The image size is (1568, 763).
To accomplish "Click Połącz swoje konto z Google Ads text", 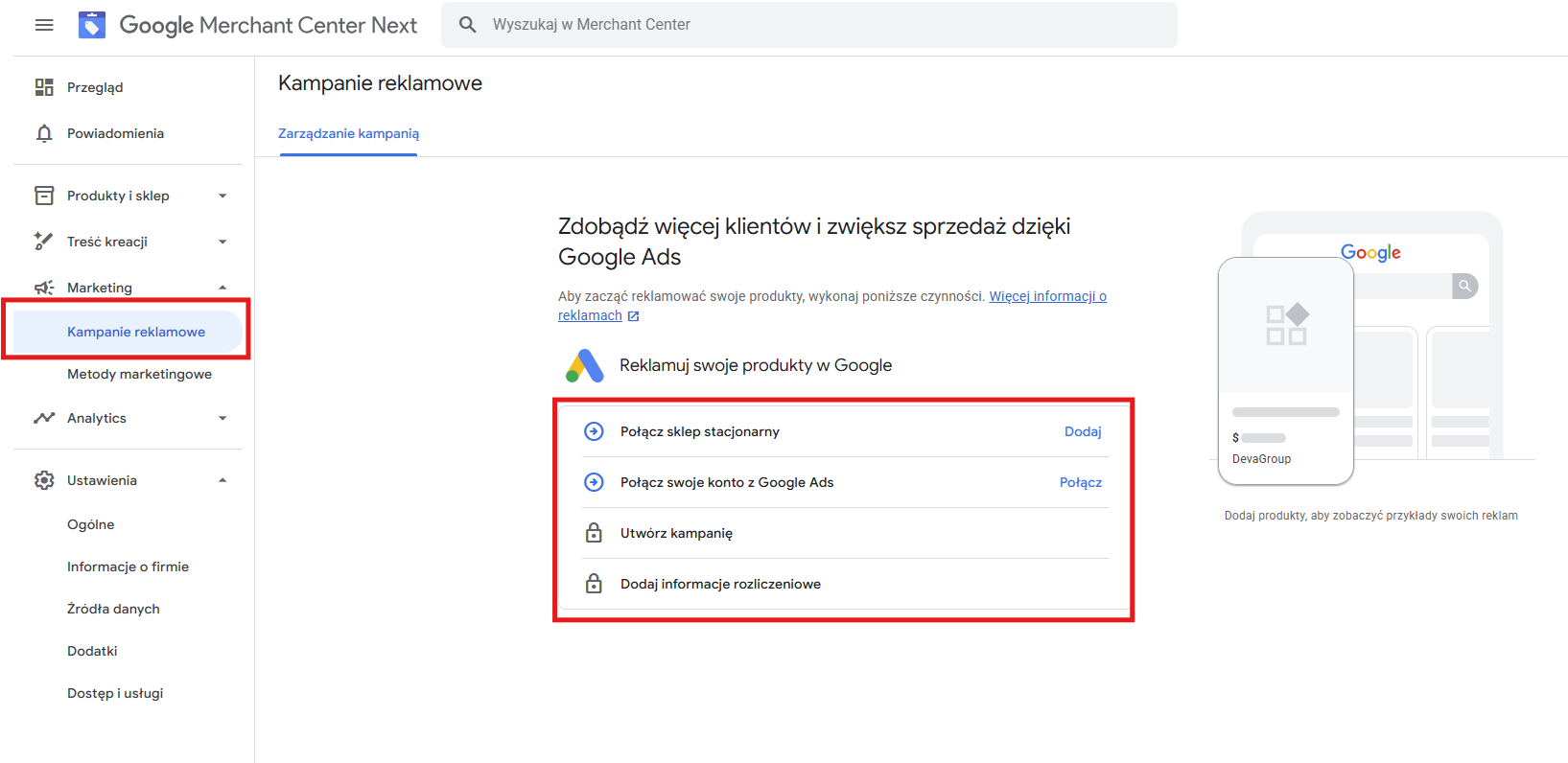I will (x=727, y=482).
